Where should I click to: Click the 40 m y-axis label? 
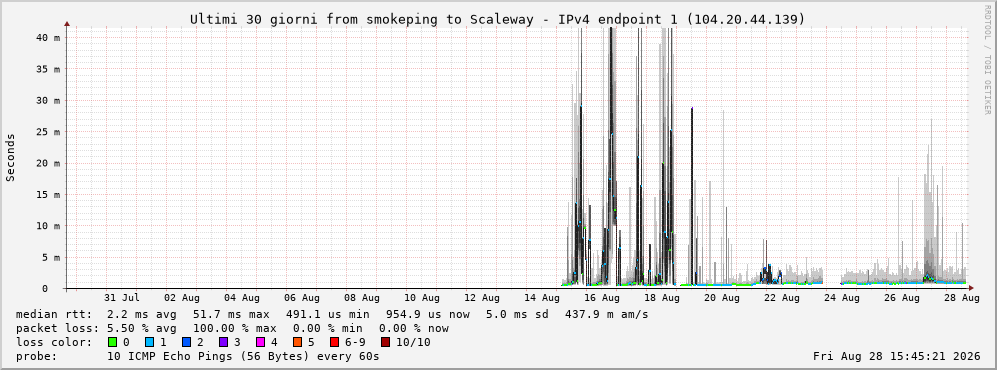48,38
